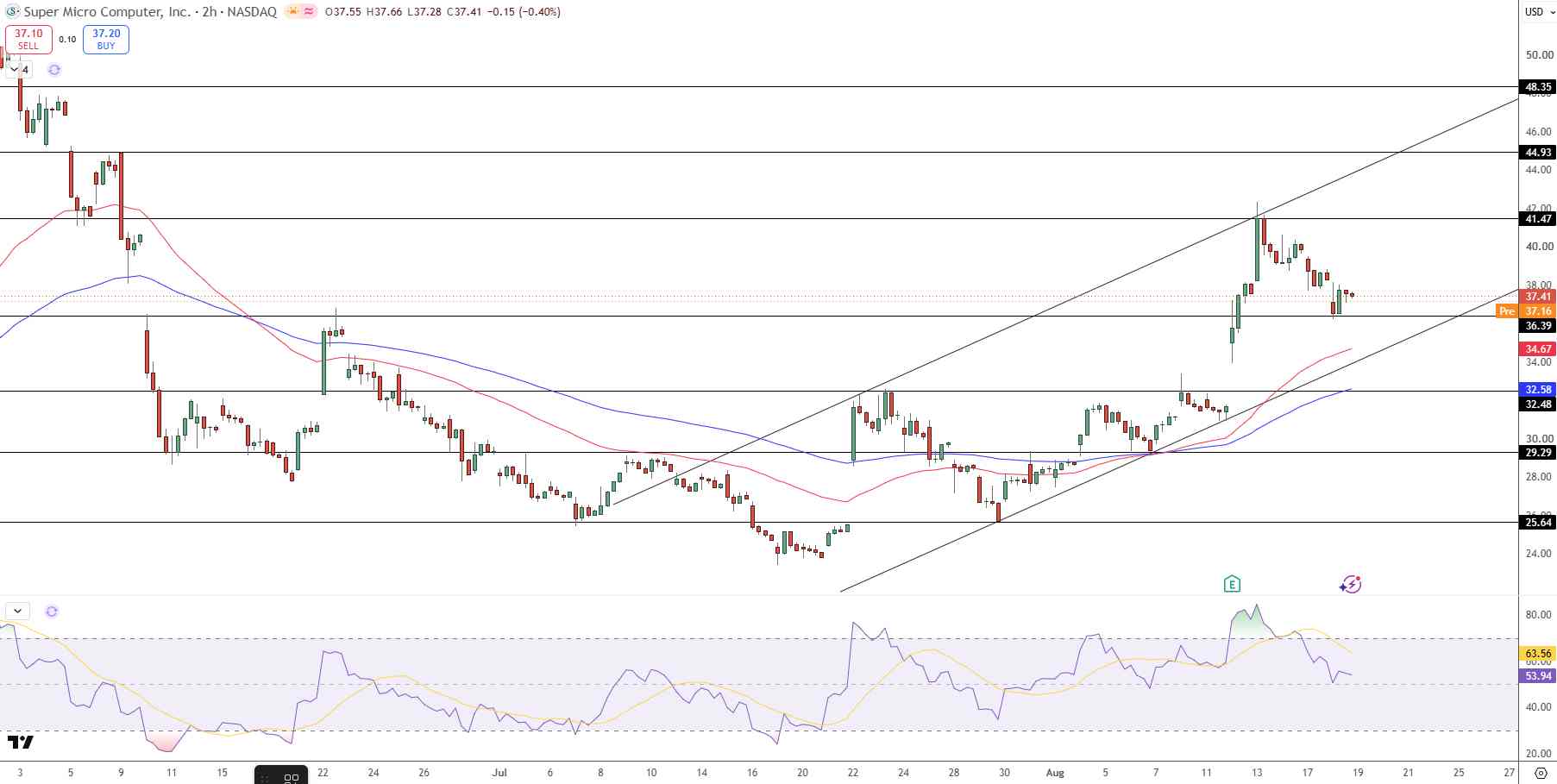This screenshot has width=1557, height=784.
Task: Click the refresh icon beside the indicator count
Action: 54,70
